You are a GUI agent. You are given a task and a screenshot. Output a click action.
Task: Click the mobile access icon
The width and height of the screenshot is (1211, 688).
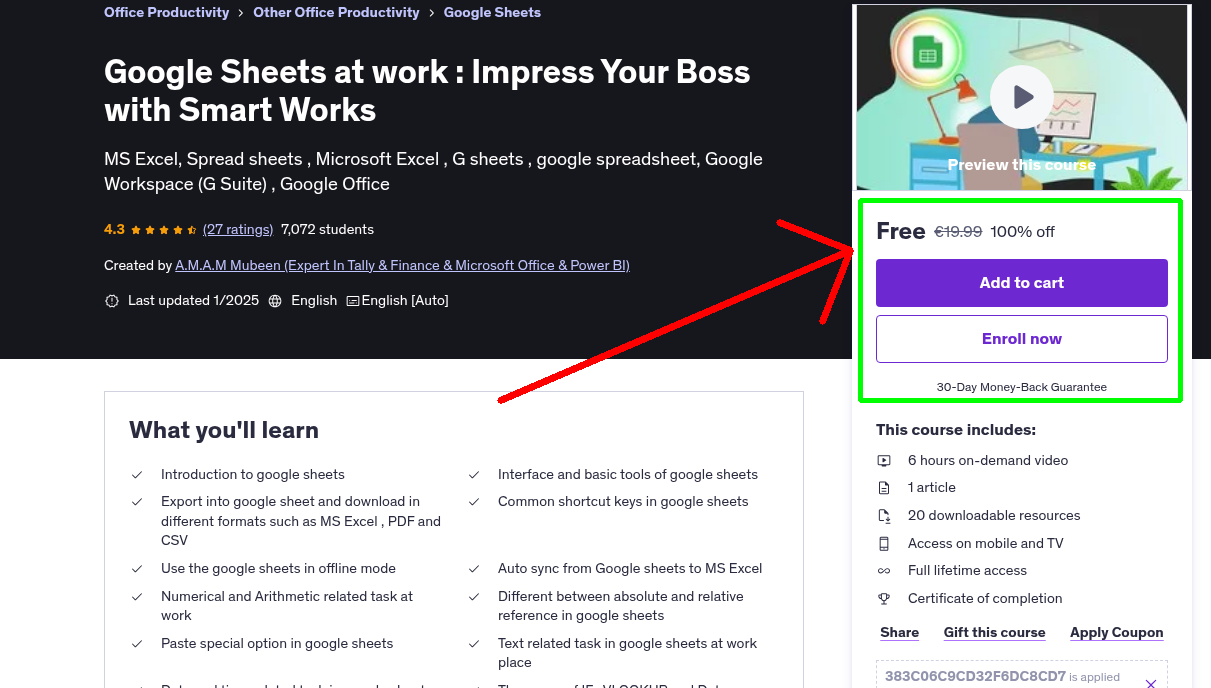884,544
